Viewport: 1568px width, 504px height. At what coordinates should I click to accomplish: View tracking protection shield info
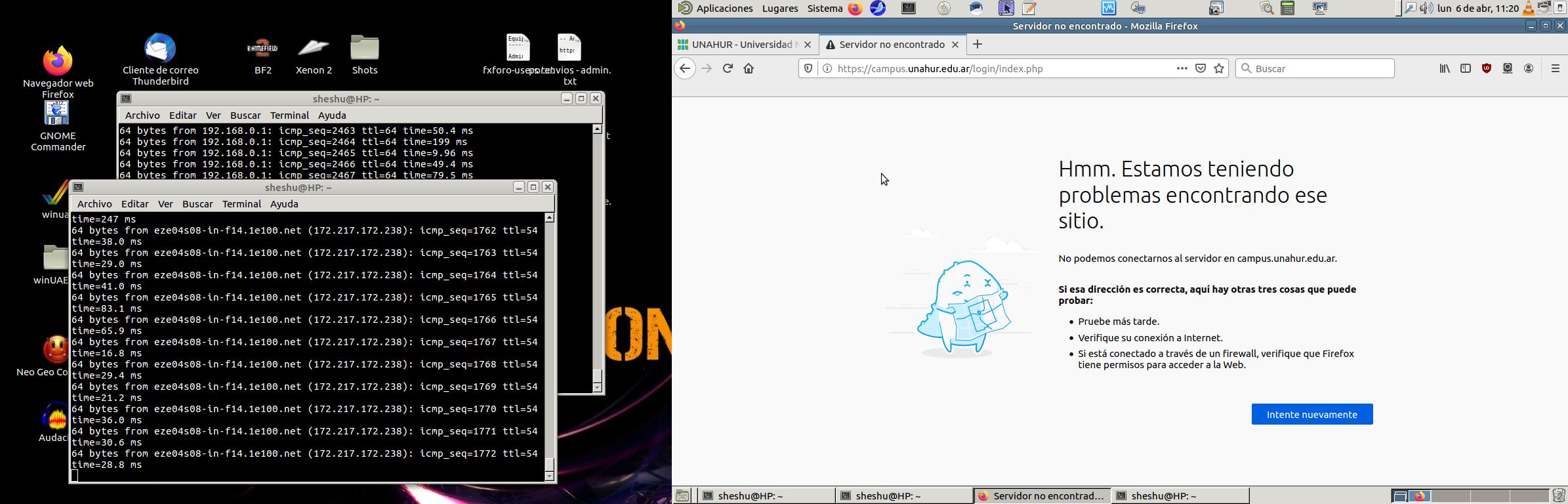click(x=808, y=68)
